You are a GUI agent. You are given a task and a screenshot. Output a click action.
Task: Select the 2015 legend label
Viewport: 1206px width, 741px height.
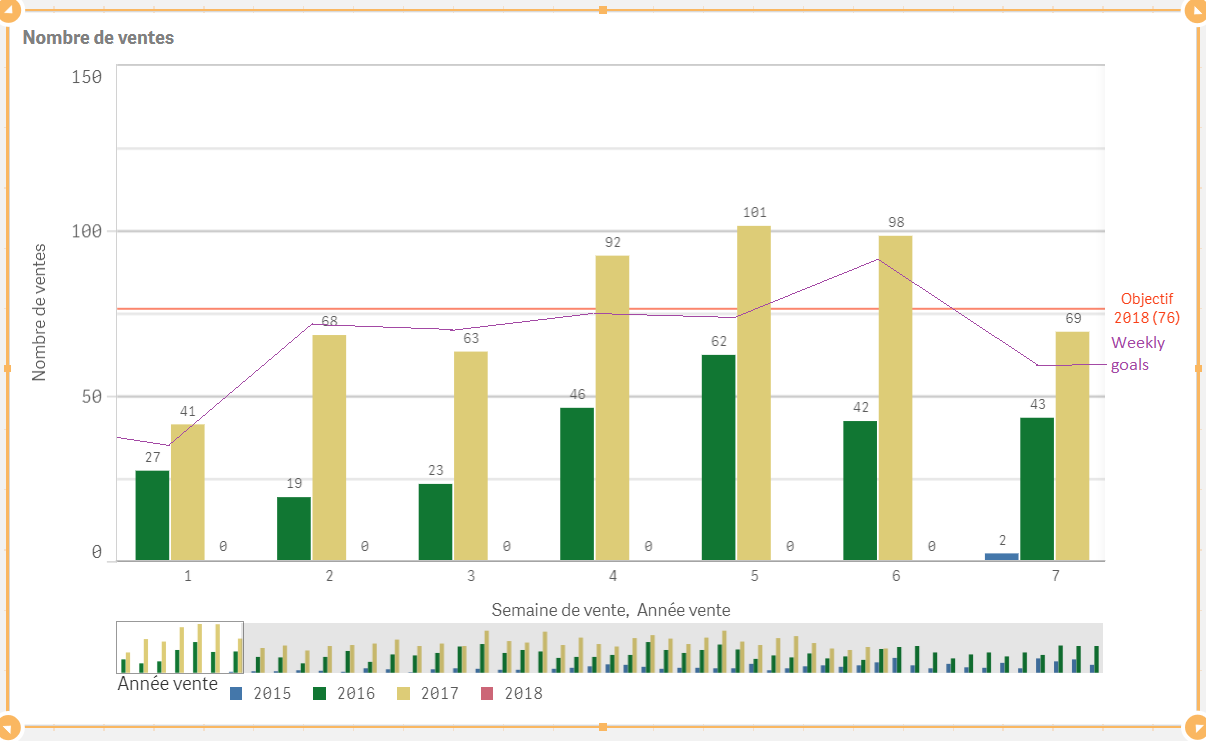[x=272, y=692]
